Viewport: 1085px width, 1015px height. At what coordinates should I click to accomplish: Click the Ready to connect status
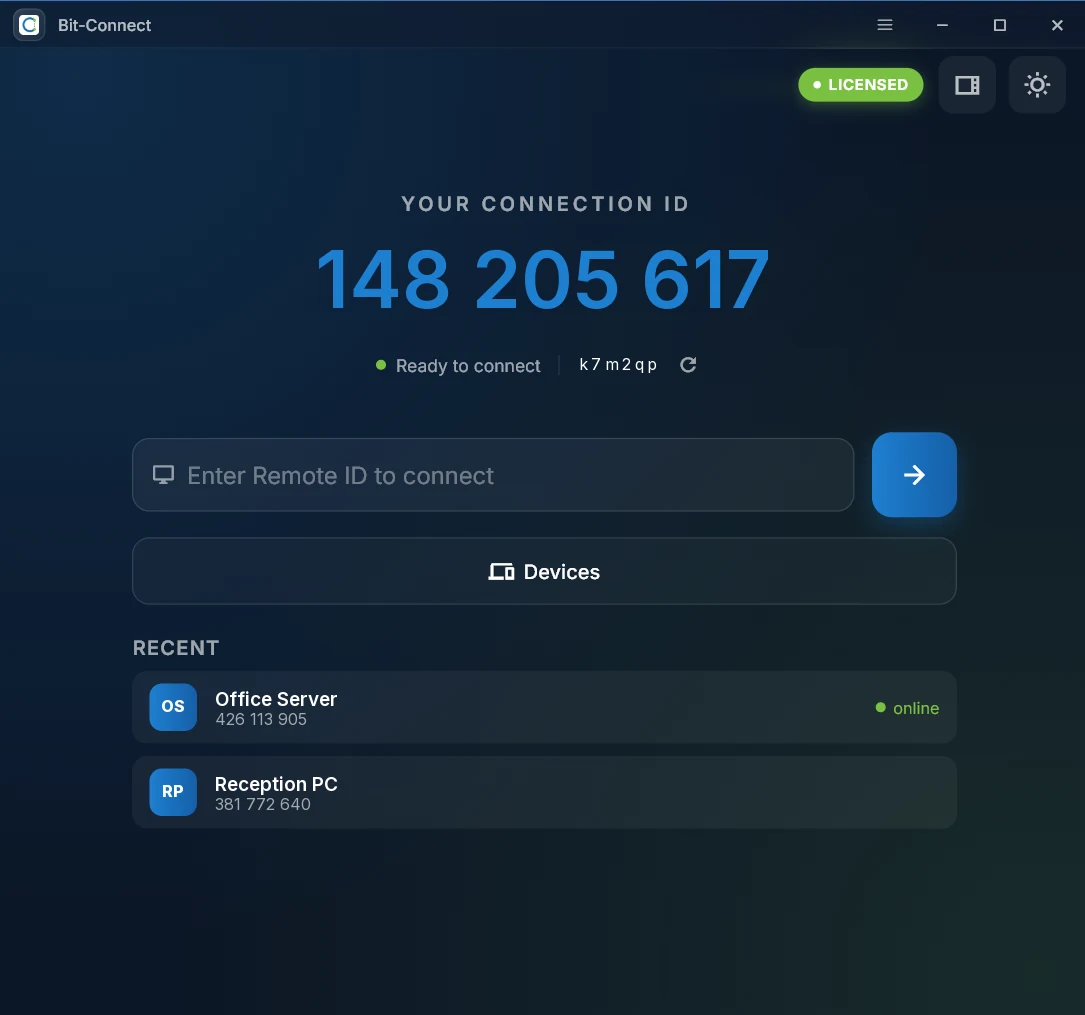click(x=458, y=365)
